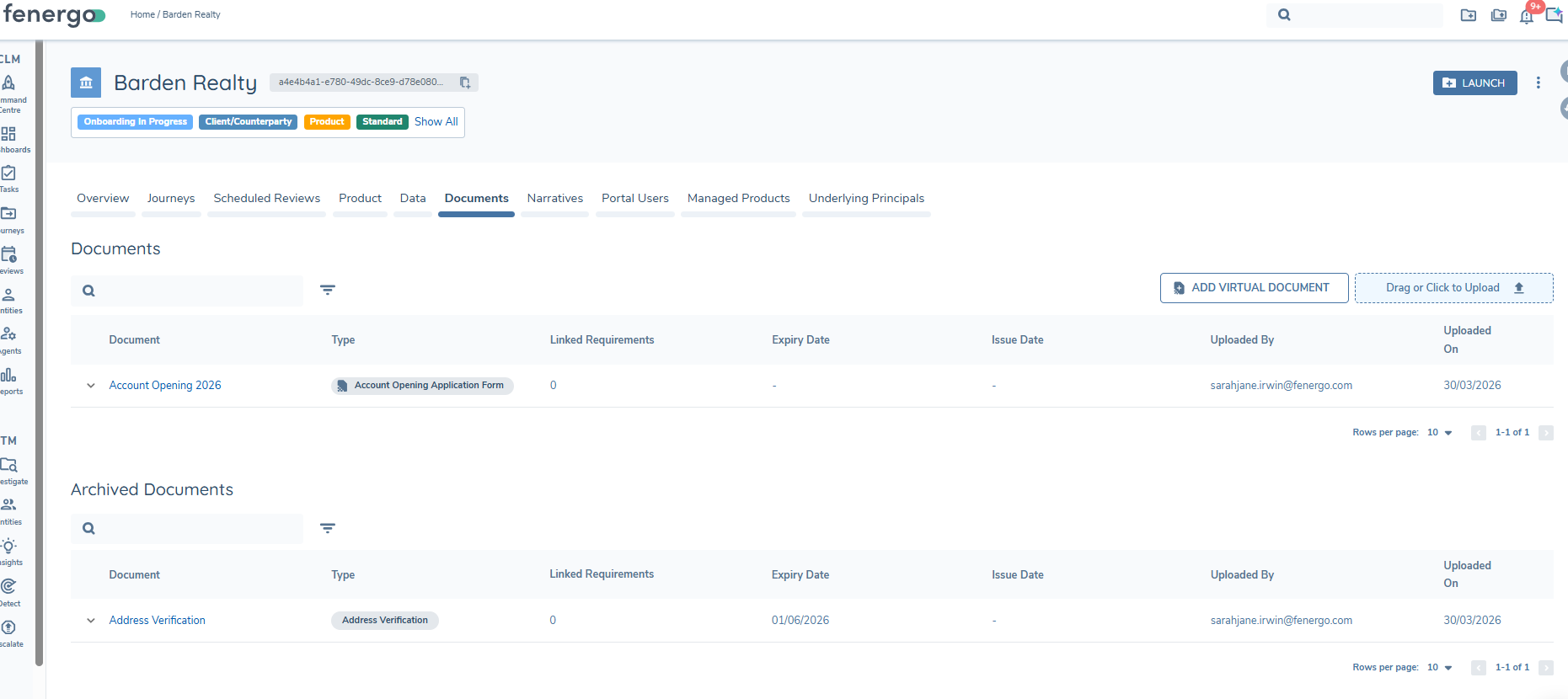The height and width of the screenshot is (699, 1568).
Task: Expand the Account Opening 2026 row
Action: tap(91, 386)
